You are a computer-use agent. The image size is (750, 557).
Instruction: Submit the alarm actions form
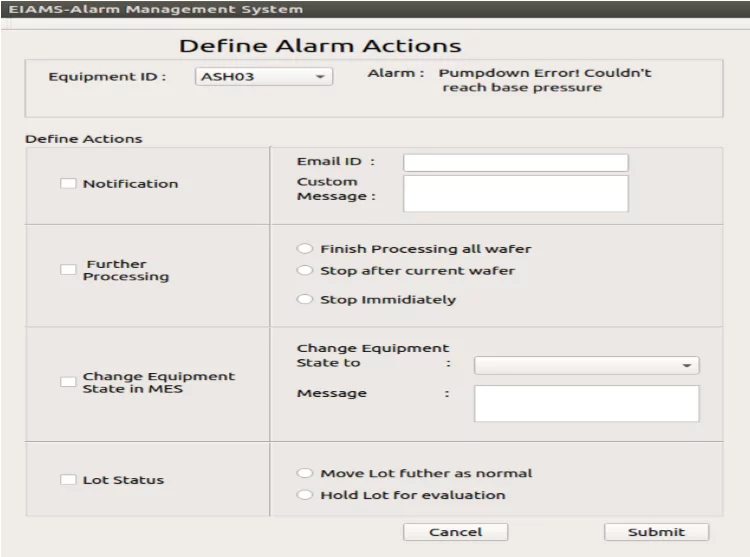[656, 532]
